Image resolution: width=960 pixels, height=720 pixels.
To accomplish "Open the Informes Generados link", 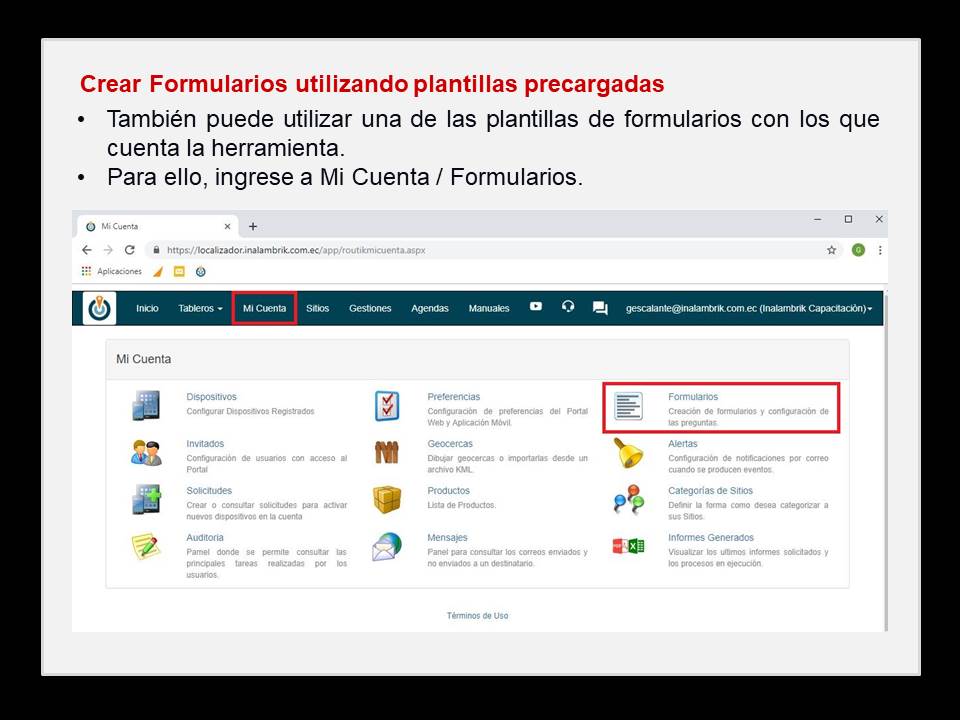I will (711, 538).
